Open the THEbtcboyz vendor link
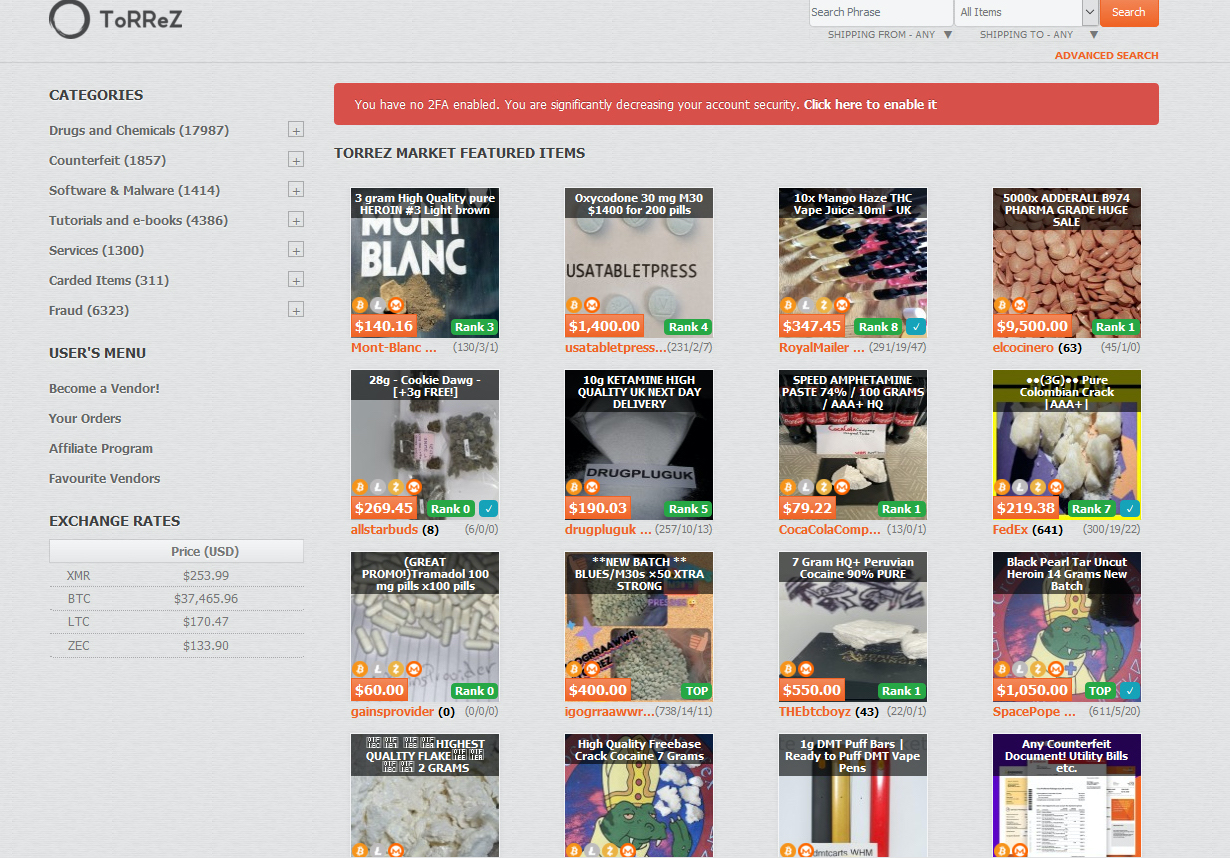 coord(815,712)
